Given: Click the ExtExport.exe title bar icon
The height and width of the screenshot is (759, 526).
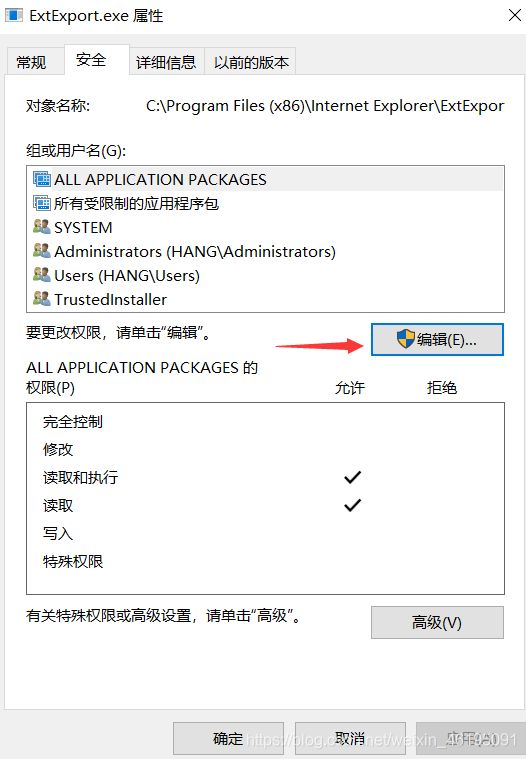Looking at the screenshot, I should point(14,15).
